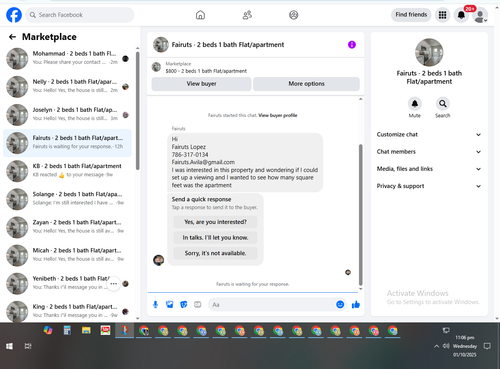Open the Windows notification center icon

(x=487, y=346)
